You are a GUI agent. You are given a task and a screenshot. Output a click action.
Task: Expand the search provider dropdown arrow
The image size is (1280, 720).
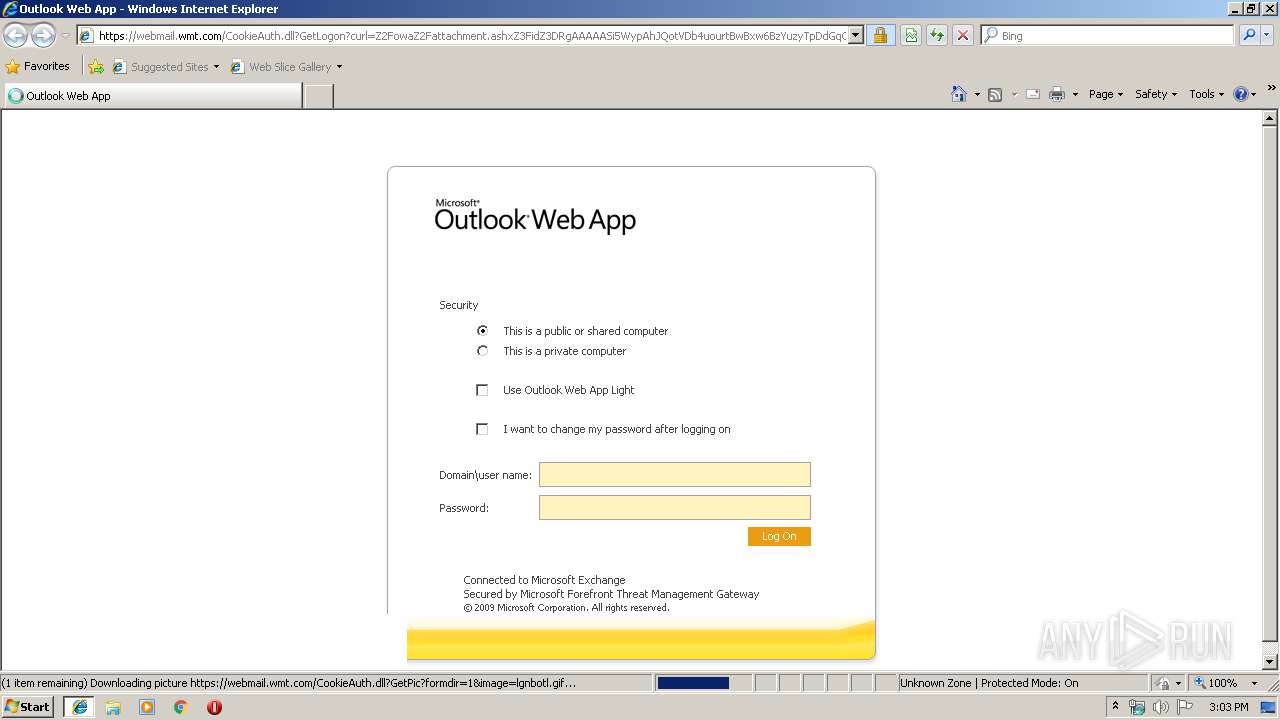pyautogui.click(x=1268, y=35)
